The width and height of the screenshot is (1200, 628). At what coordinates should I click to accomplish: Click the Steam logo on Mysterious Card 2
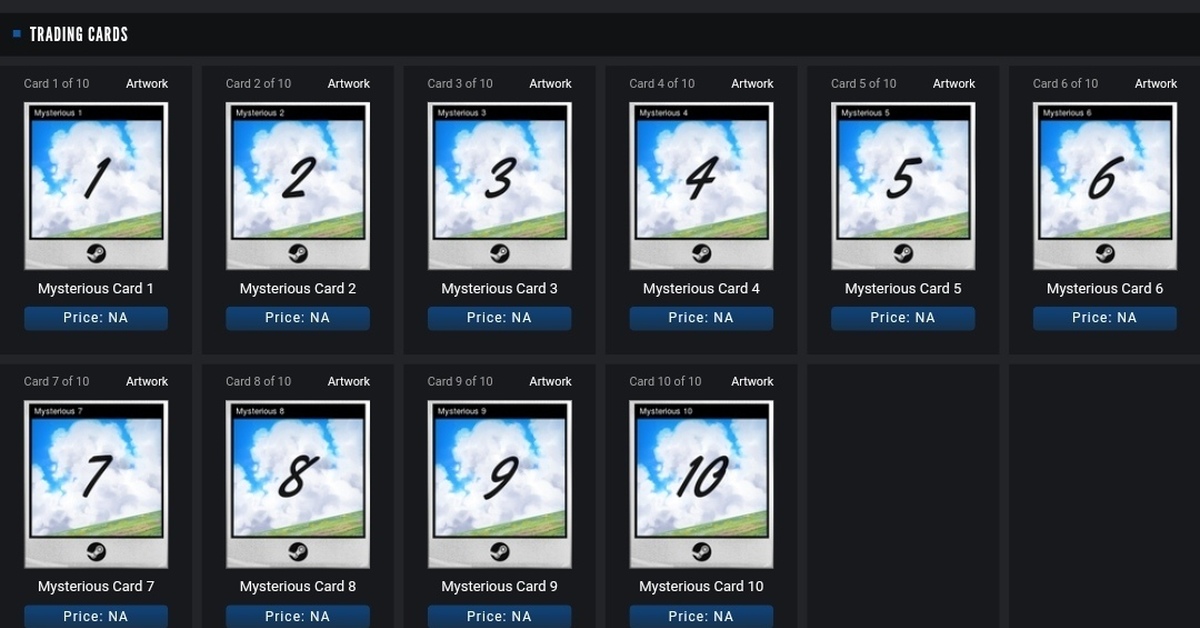click(x=298, y=253)
